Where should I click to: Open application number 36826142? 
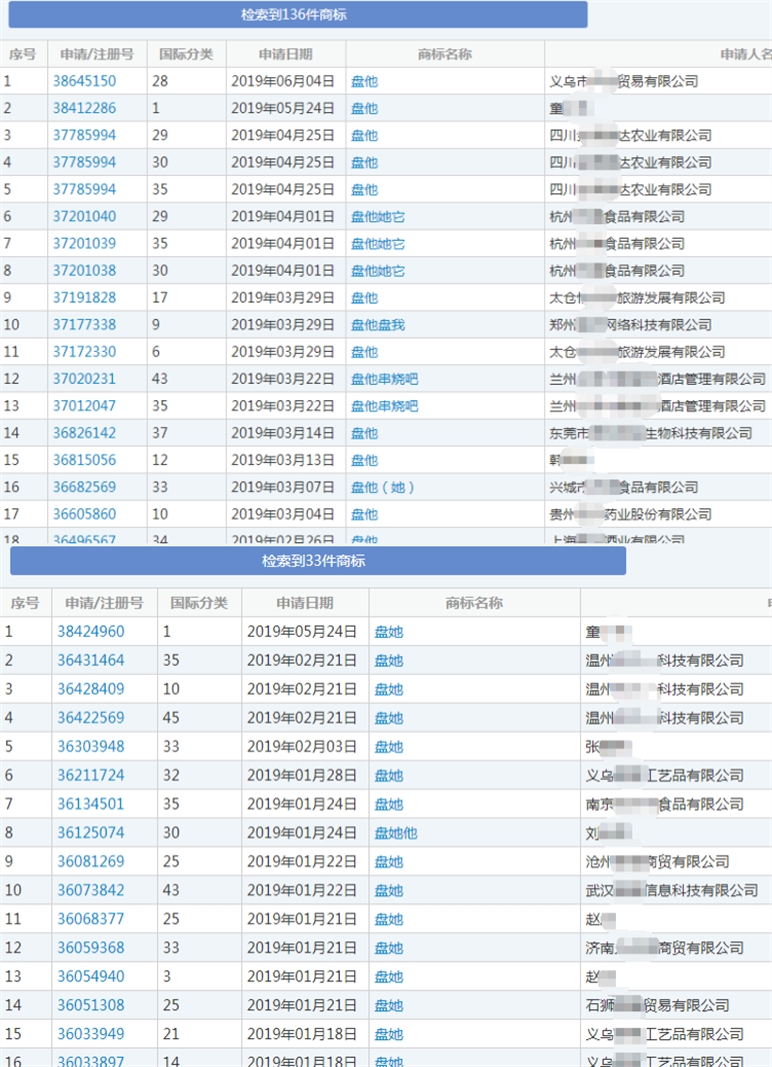(84, 433)
